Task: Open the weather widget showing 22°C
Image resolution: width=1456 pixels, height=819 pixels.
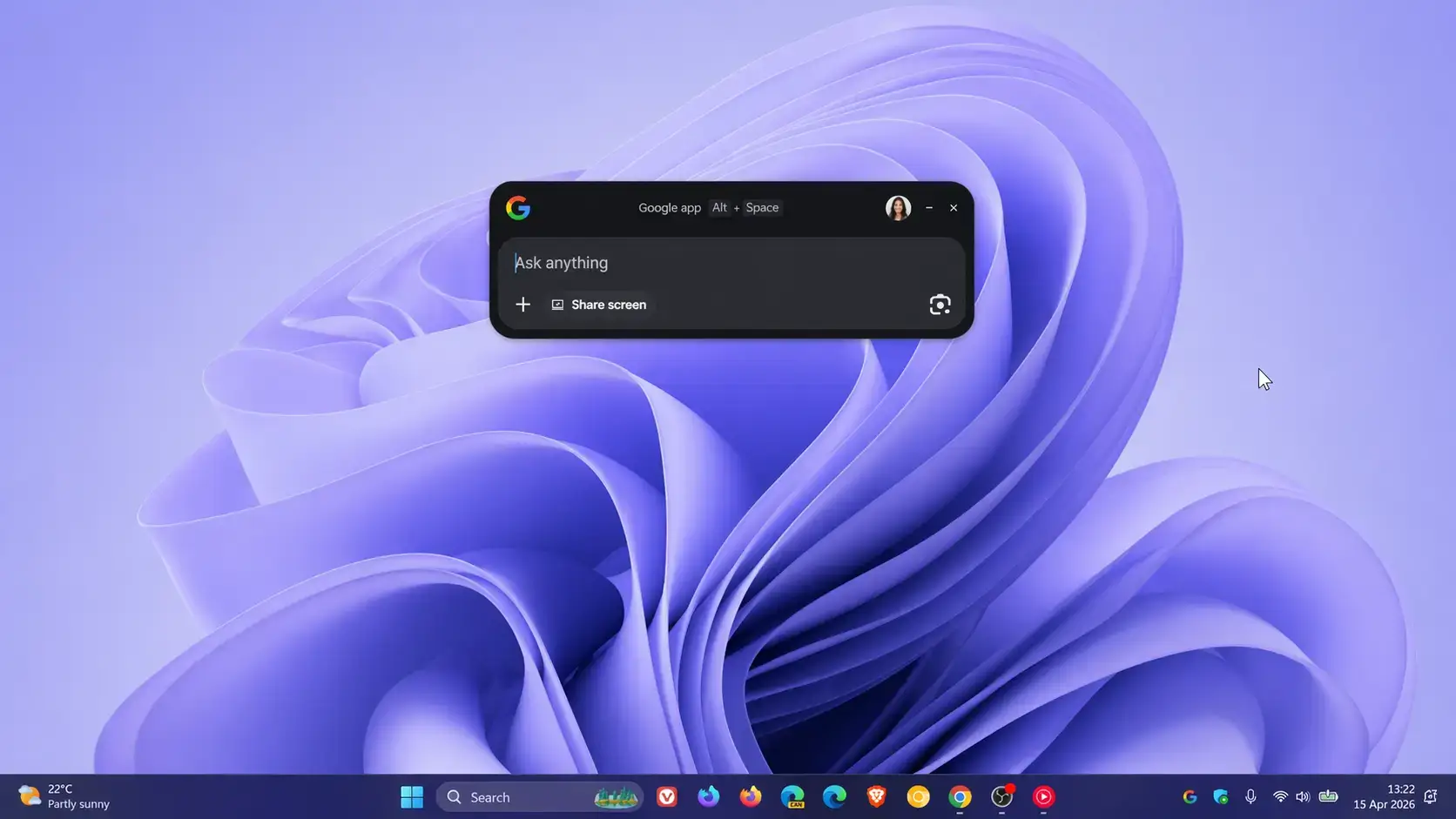Action: point(65,796)
